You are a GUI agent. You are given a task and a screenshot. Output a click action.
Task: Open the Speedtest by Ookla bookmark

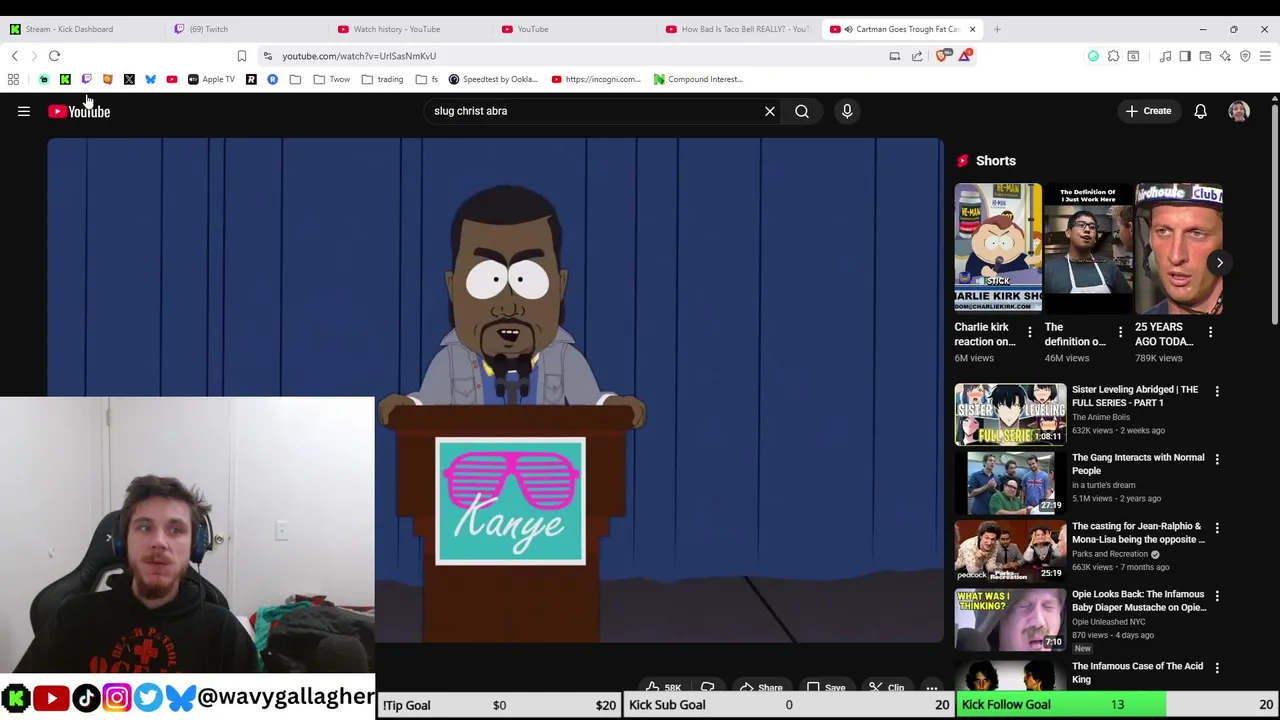(493, 79)
